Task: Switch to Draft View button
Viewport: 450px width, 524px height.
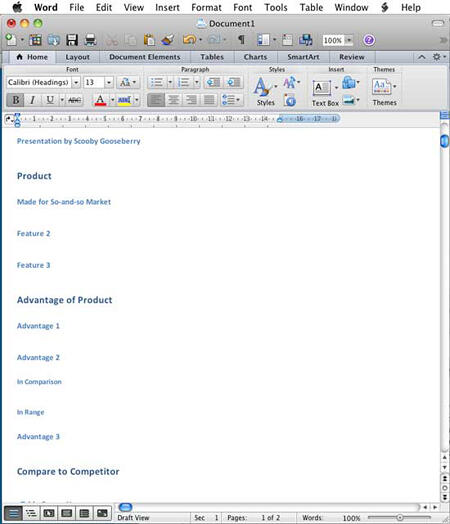Action: point(13,513)
